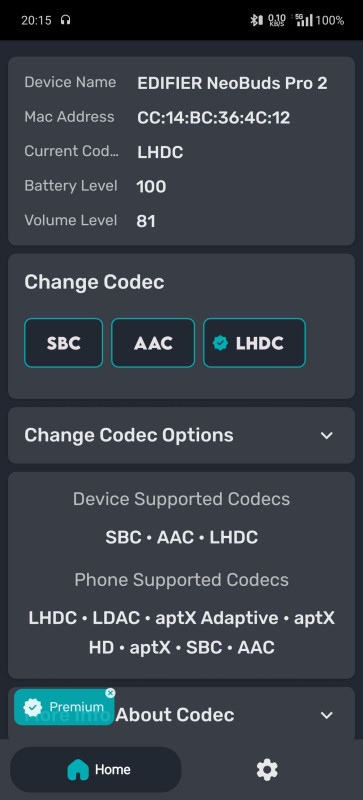Open the Change Codec Options header
363x800 pixels.
[x=181, y=435]
